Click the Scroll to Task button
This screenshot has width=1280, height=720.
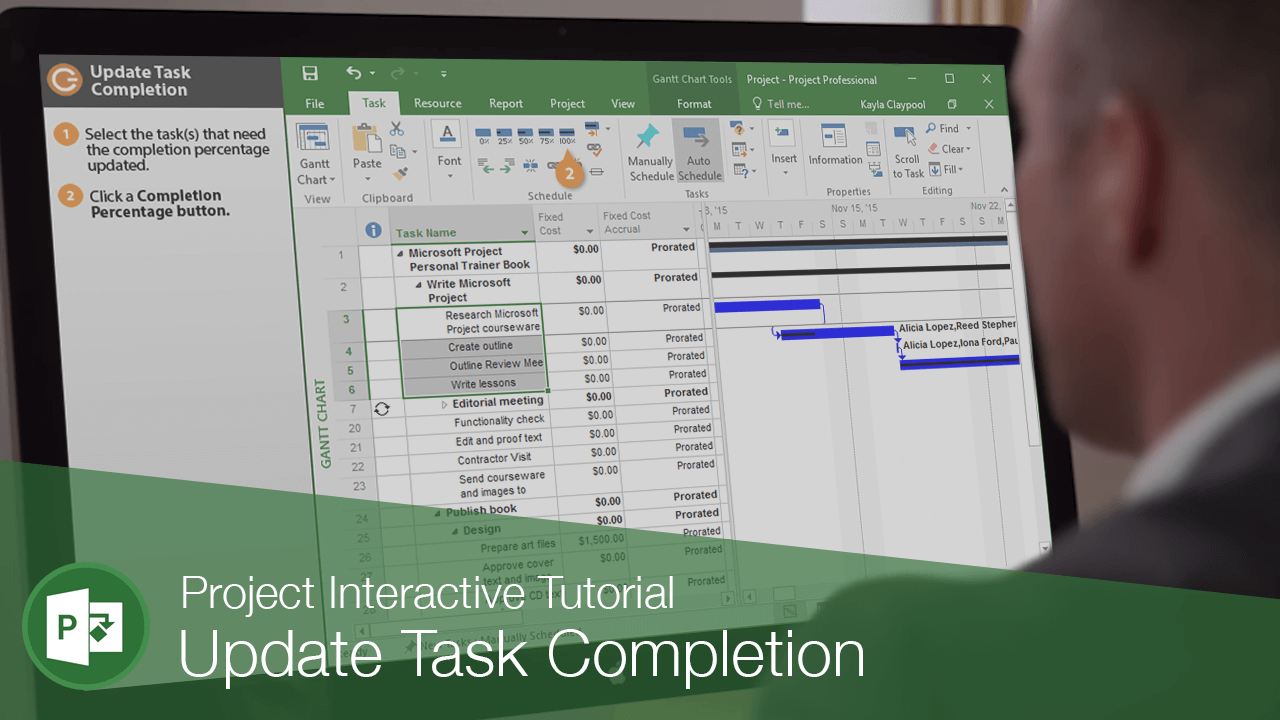tap(907, 151)
